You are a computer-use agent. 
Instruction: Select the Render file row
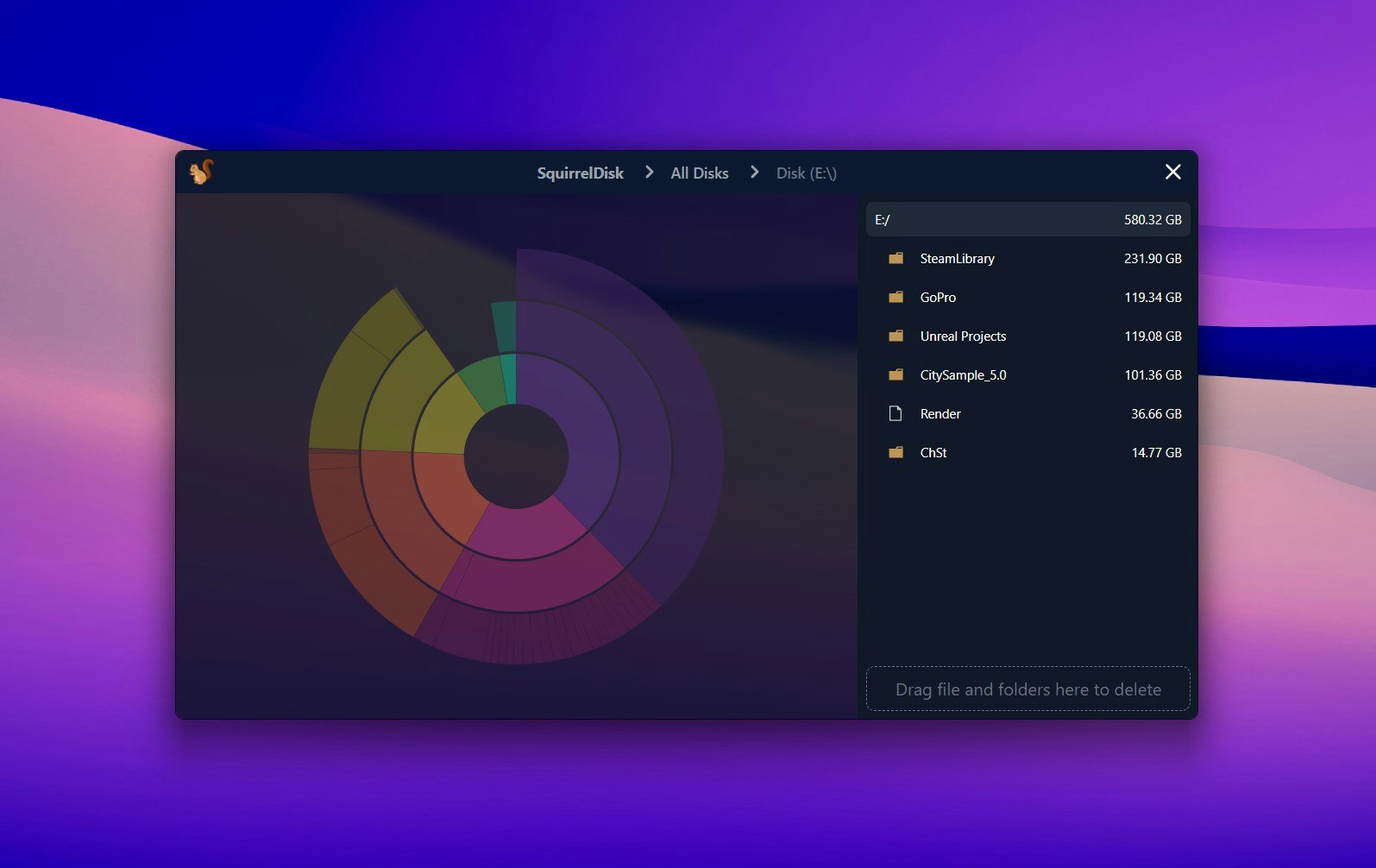[1027, 413]
